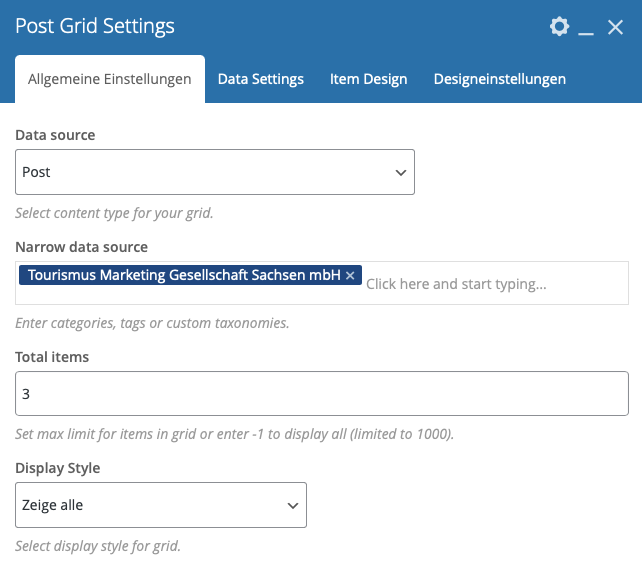Viewport: 642px width, 573px height.
Task: Click the 'Enter categories, tags or custom taxonomies' hint
Action: tap(152, 323)
